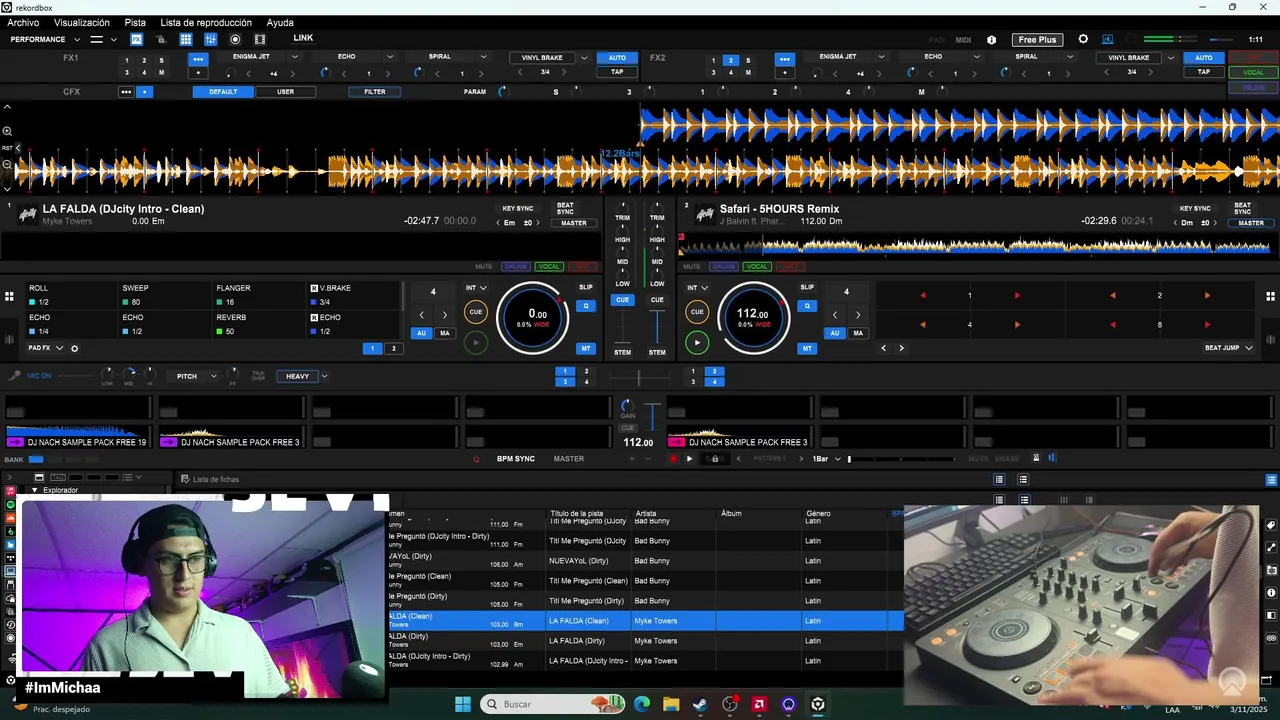Click the LINK button
The image size is (1280, 720).
click(x=303, y=38)
